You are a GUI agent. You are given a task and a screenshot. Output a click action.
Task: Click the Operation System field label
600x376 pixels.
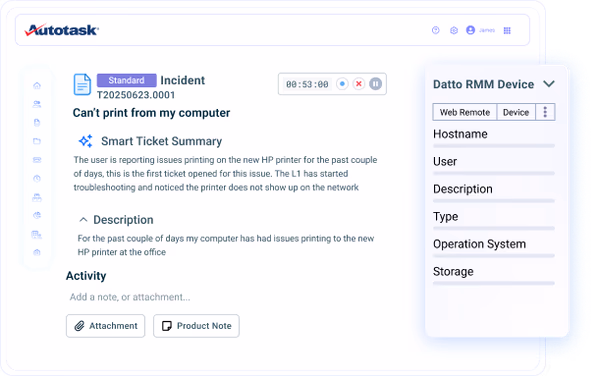[x=479, y=244]
